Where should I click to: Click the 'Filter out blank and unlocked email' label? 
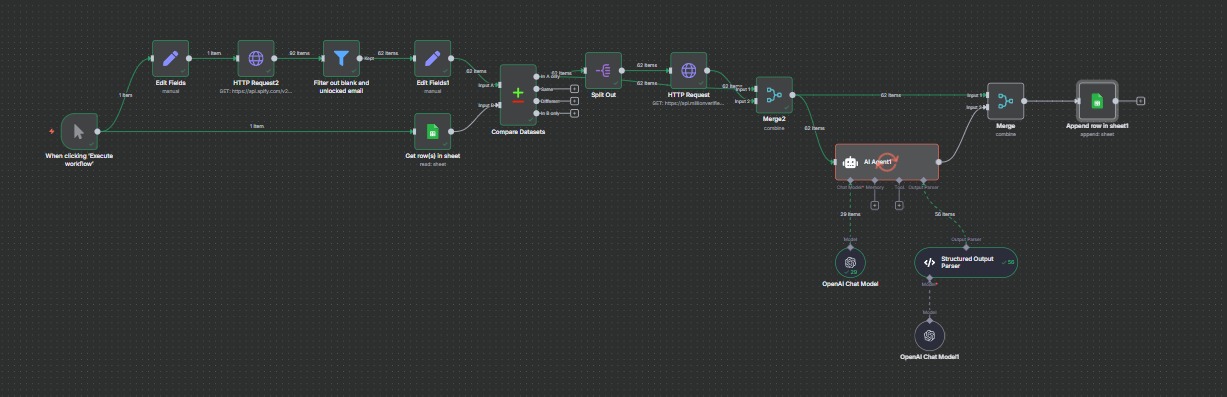342,86
